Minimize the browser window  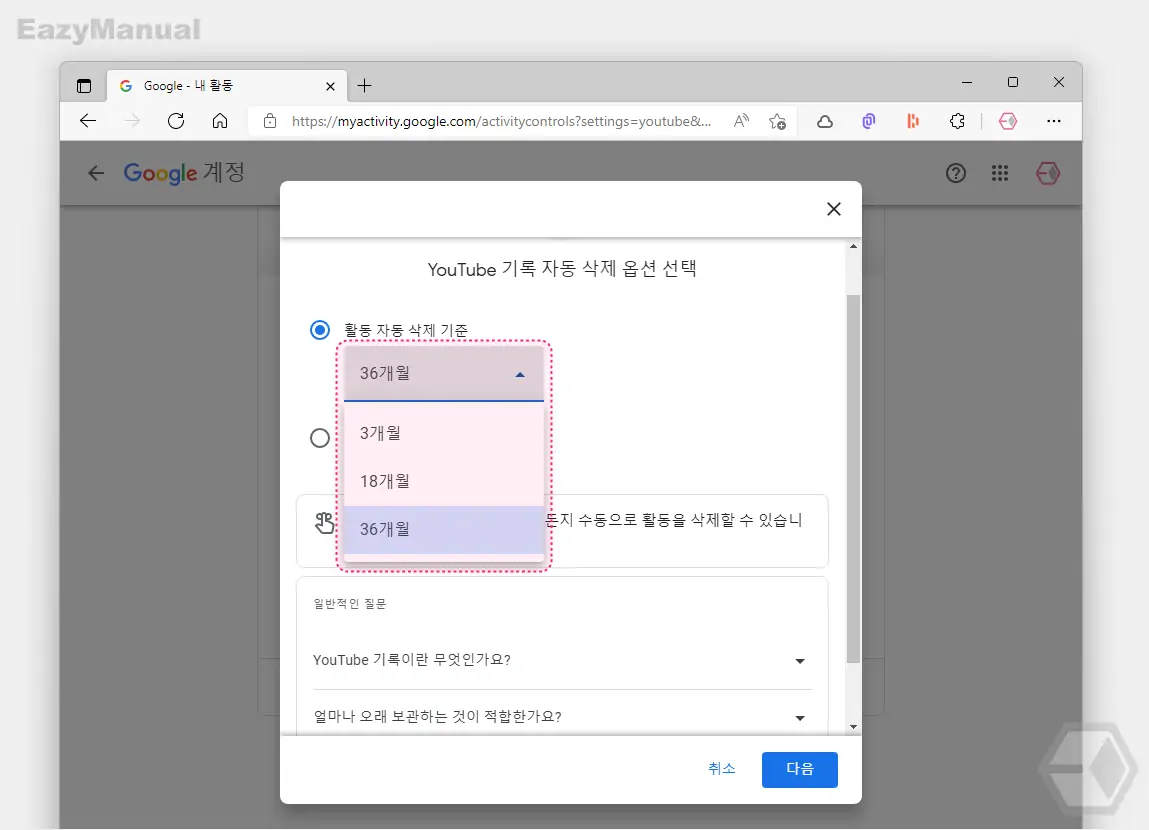[x=967, y=83]
